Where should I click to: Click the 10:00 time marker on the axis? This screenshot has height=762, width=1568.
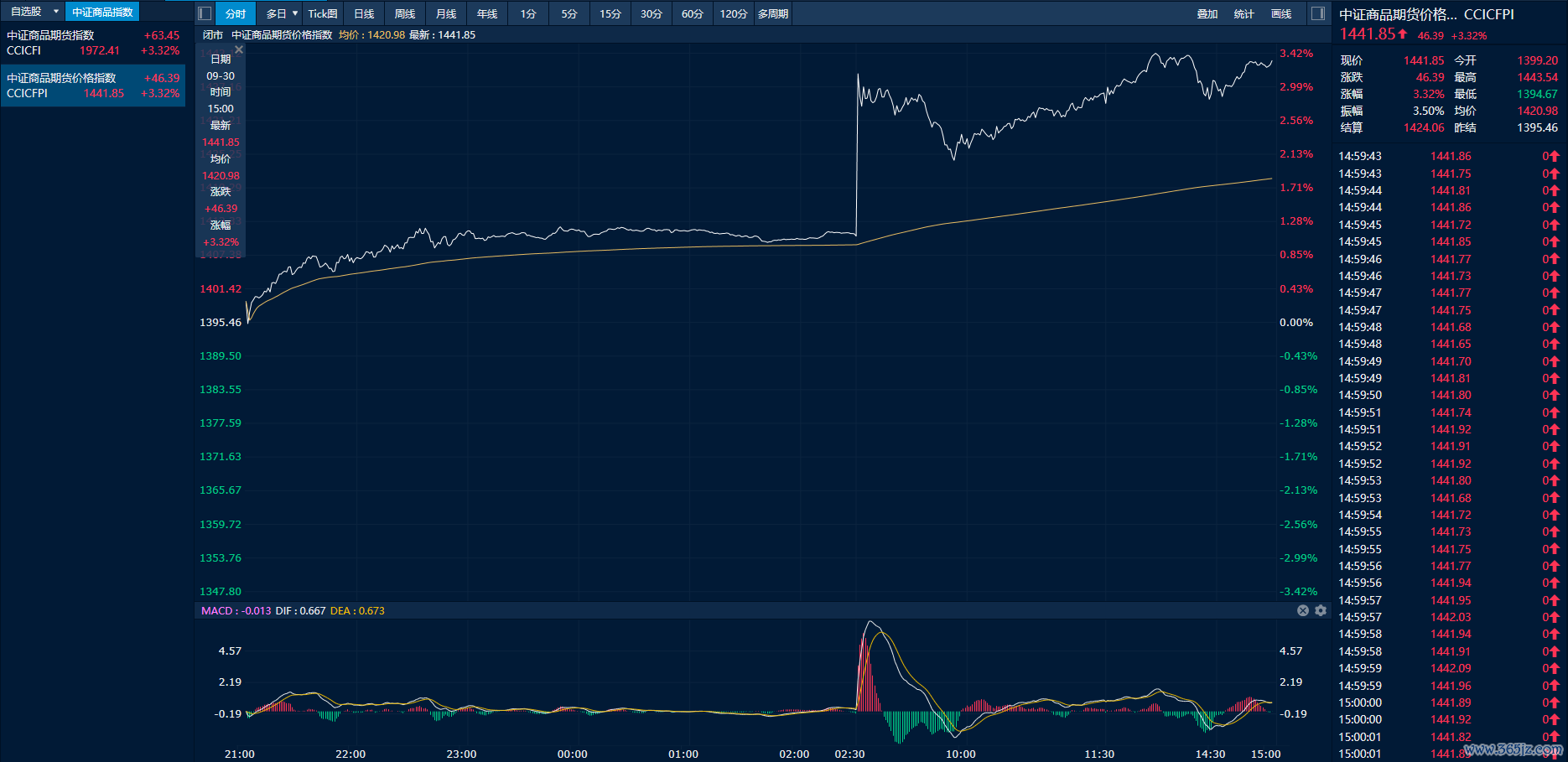point(961,754)
